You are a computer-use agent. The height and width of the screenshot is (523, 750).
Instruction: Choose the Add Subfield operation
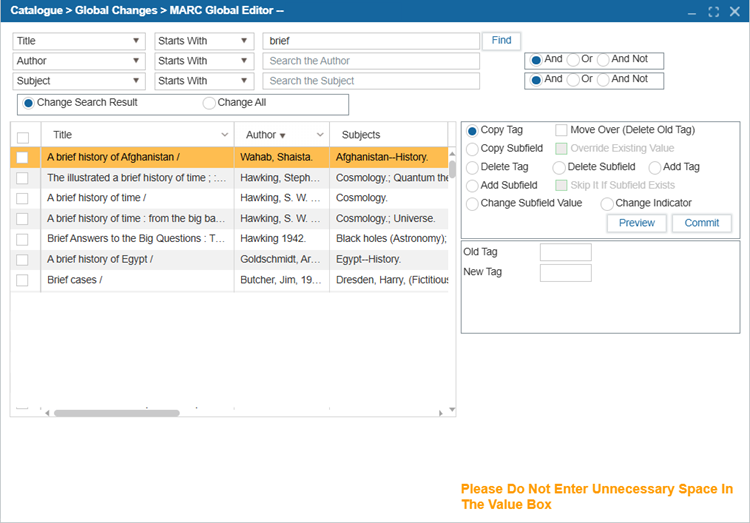click(472, 186)
